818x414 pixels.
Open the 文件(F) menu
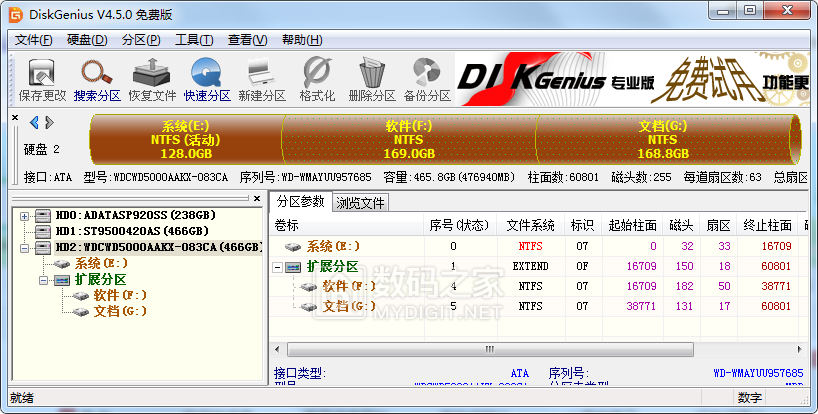(33, 40)
